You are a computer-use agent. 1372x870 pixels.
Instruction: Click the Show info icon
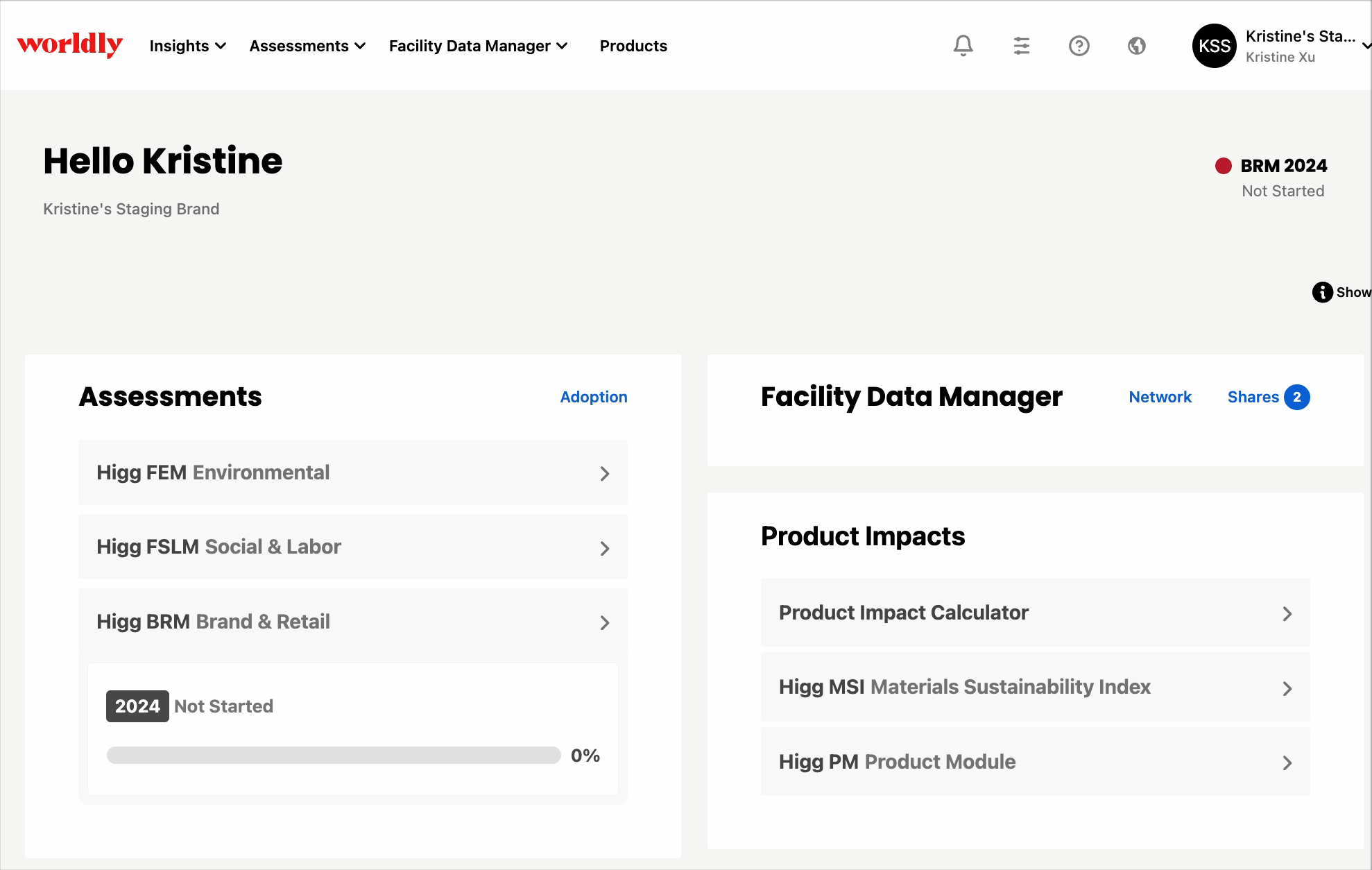click(1322, 292)
